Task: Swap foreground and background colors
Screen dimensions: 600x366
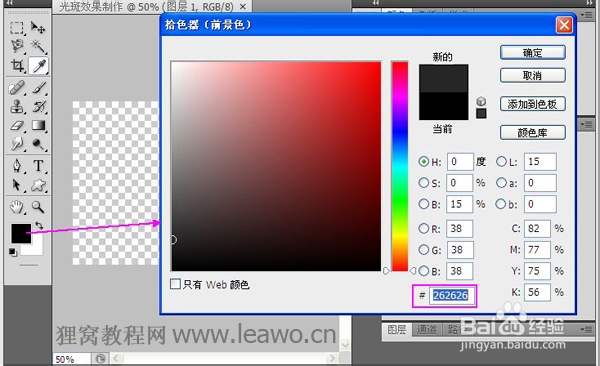Action: [x=39, y=225]
